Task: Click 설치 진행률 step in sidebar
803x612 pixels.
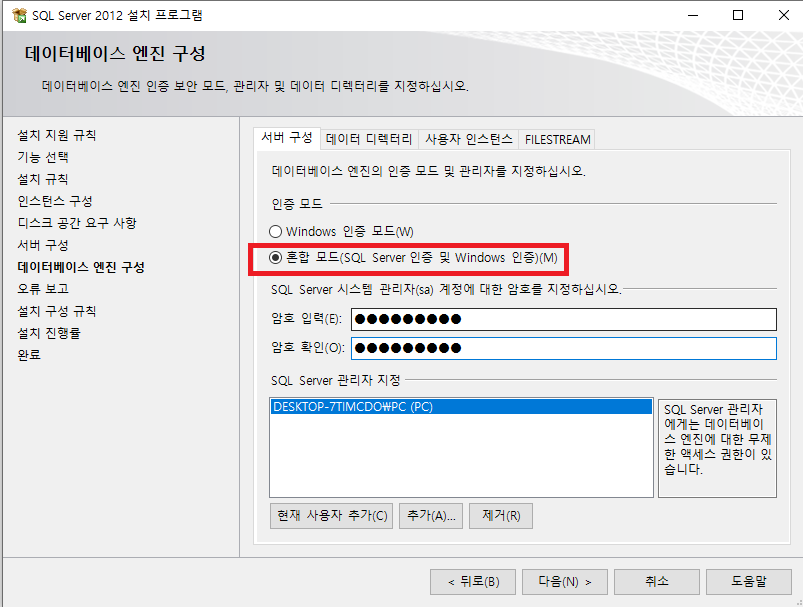Action: click(x=49, y=333)
